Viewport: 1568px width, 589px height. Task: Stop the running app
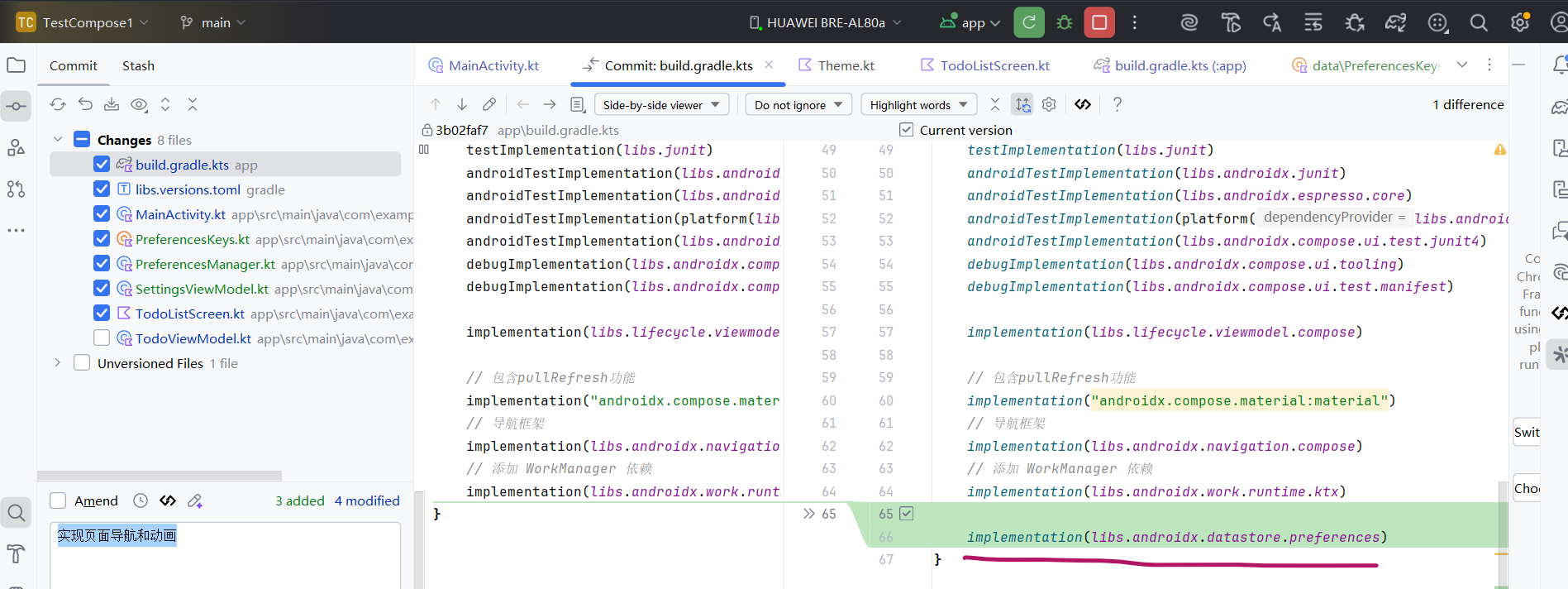coord(1099,22)
